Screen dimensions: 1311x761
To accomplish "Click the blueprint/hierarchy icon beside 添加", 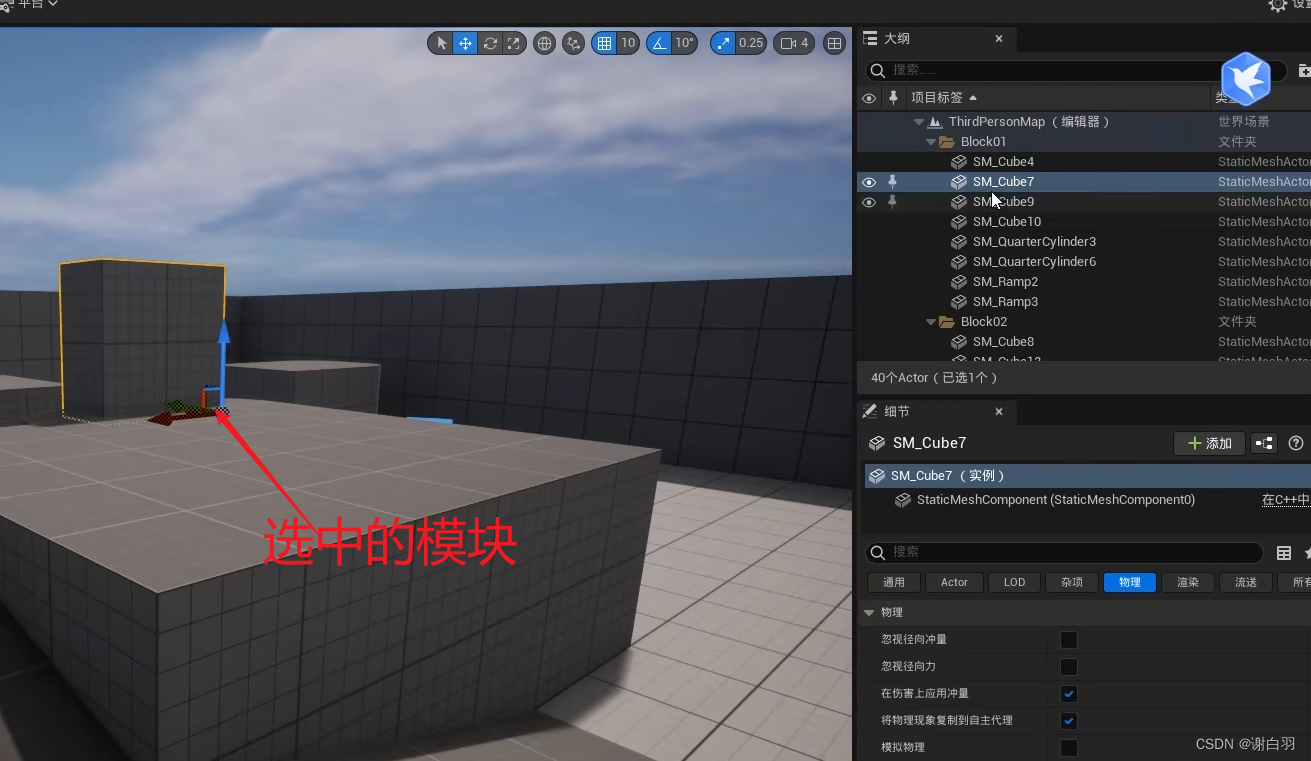I will point(1265,443).
